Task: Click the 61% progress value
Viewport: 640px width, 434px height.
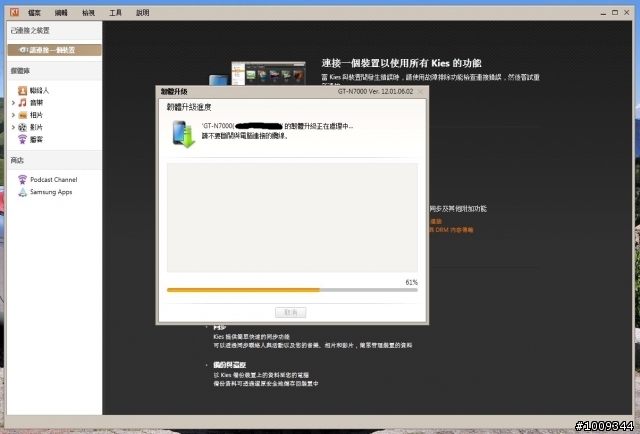Action: [x=411, y=282]
